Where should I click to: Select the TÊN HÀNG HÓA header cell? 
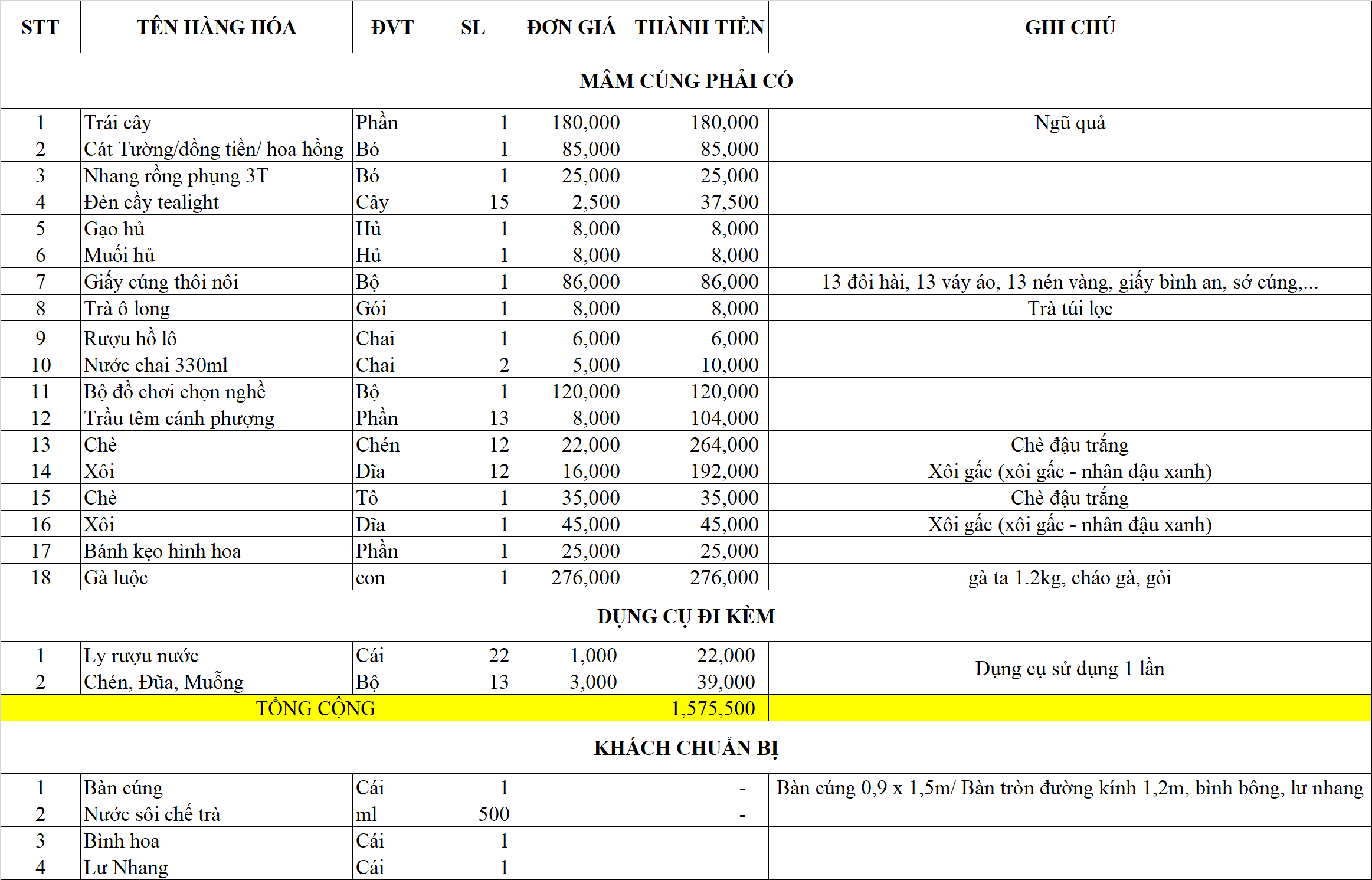coord(216,27)
